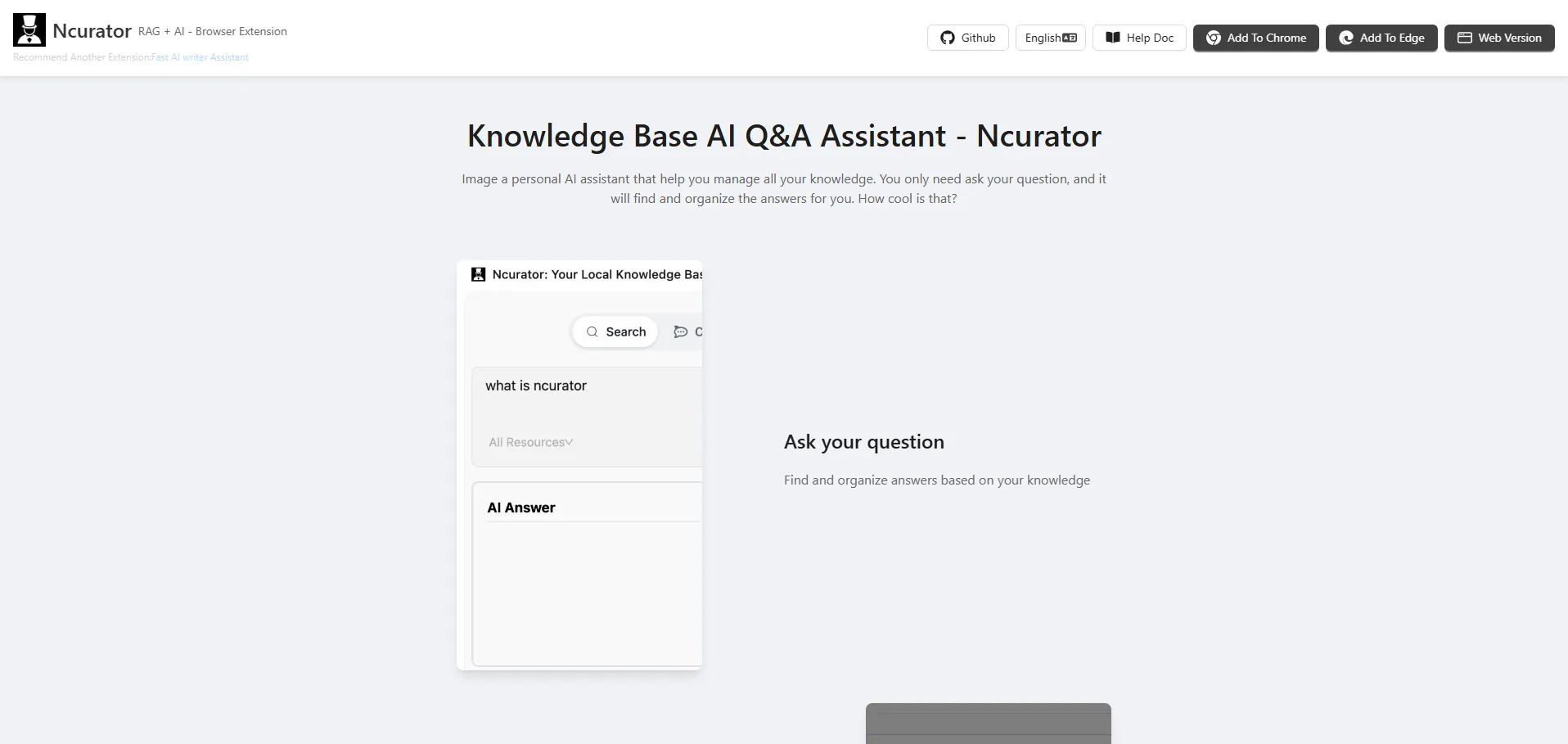This screenshot has width=1568, height=744.
Task: Click the chat bubble icon beside Search
Action: tap(680, 331)
